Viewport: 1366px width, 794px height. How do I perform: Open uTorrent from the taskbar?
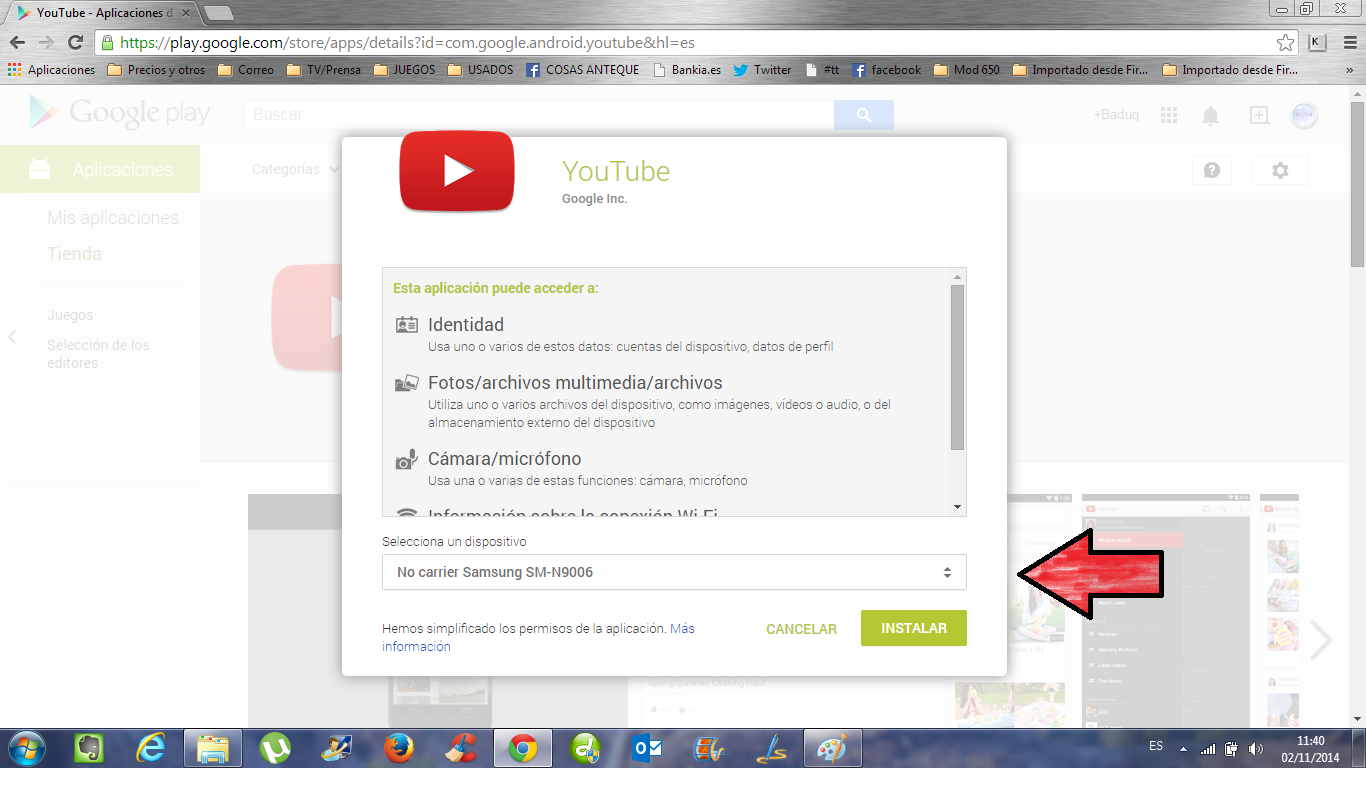(x=274, y=748)
